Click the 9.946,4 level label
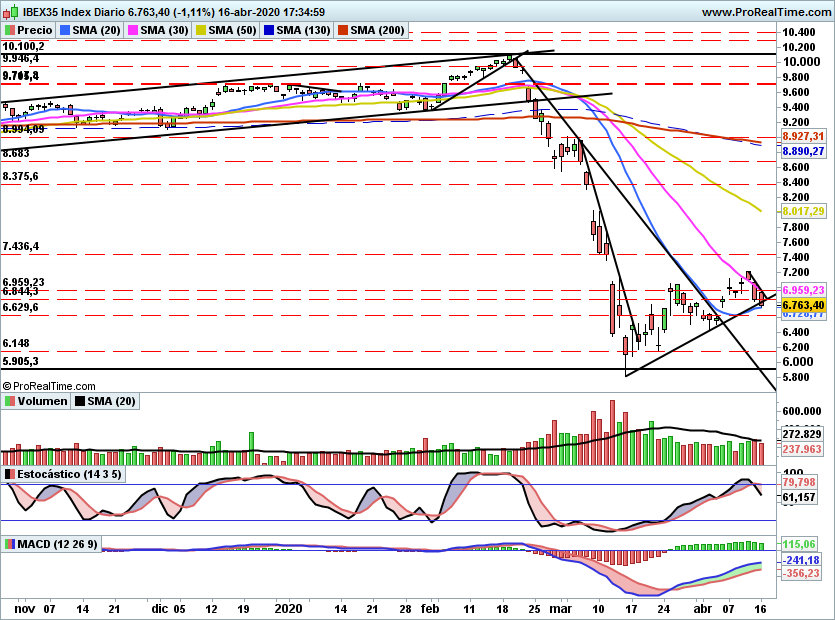 [21, 58]
